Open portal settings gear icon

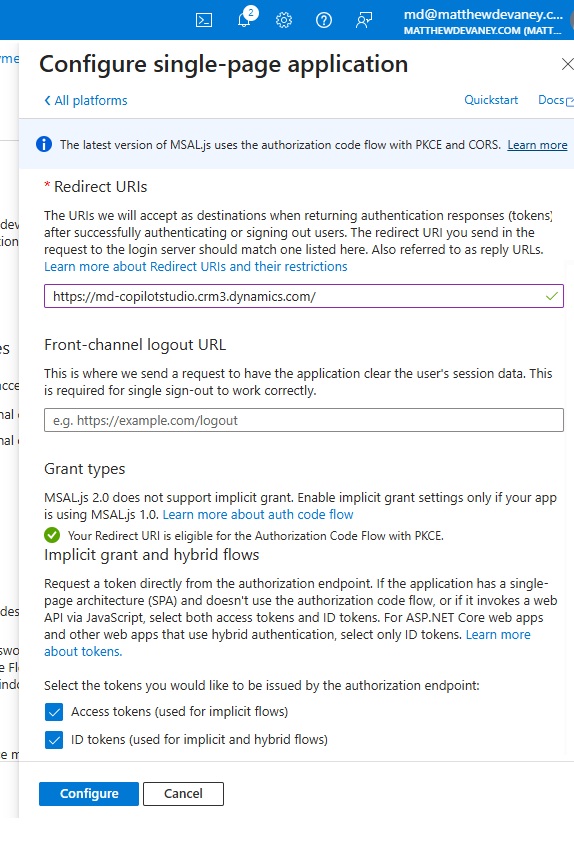[284, 21]
